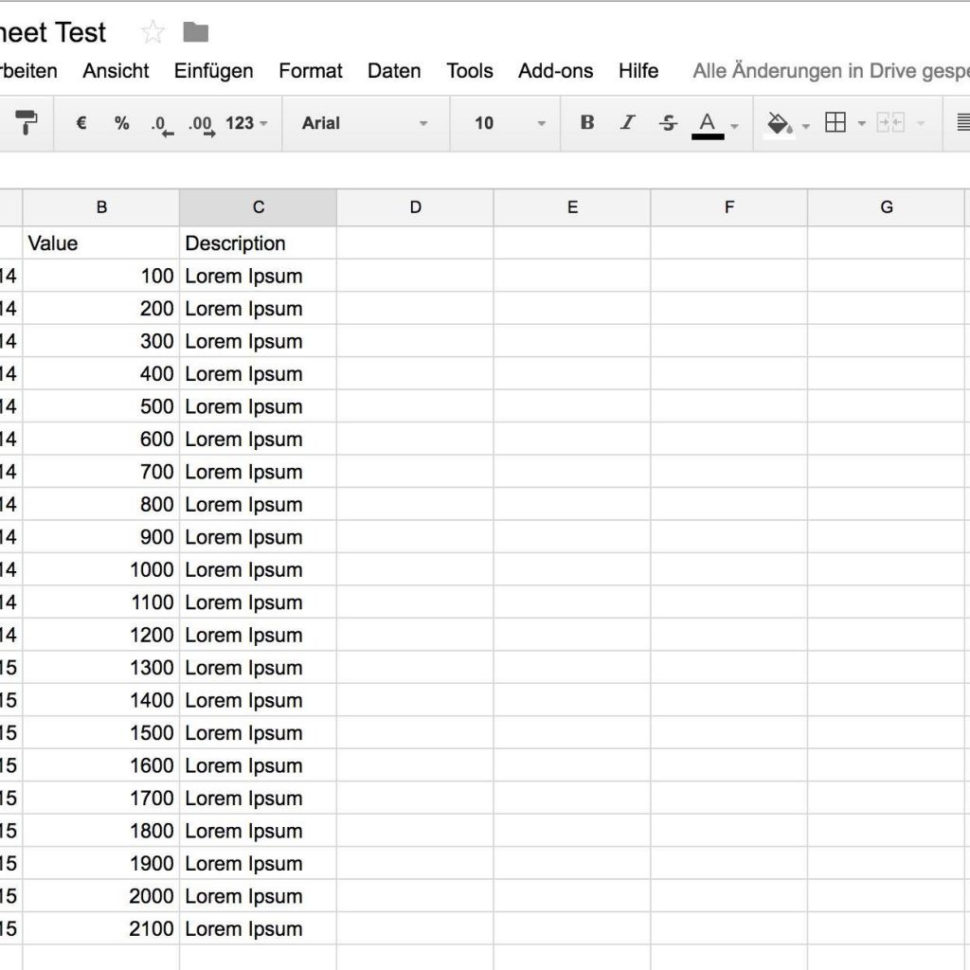Viewport: 970px width, 970px height.
Task: Select the cell containing 1000
Action: 101,570
